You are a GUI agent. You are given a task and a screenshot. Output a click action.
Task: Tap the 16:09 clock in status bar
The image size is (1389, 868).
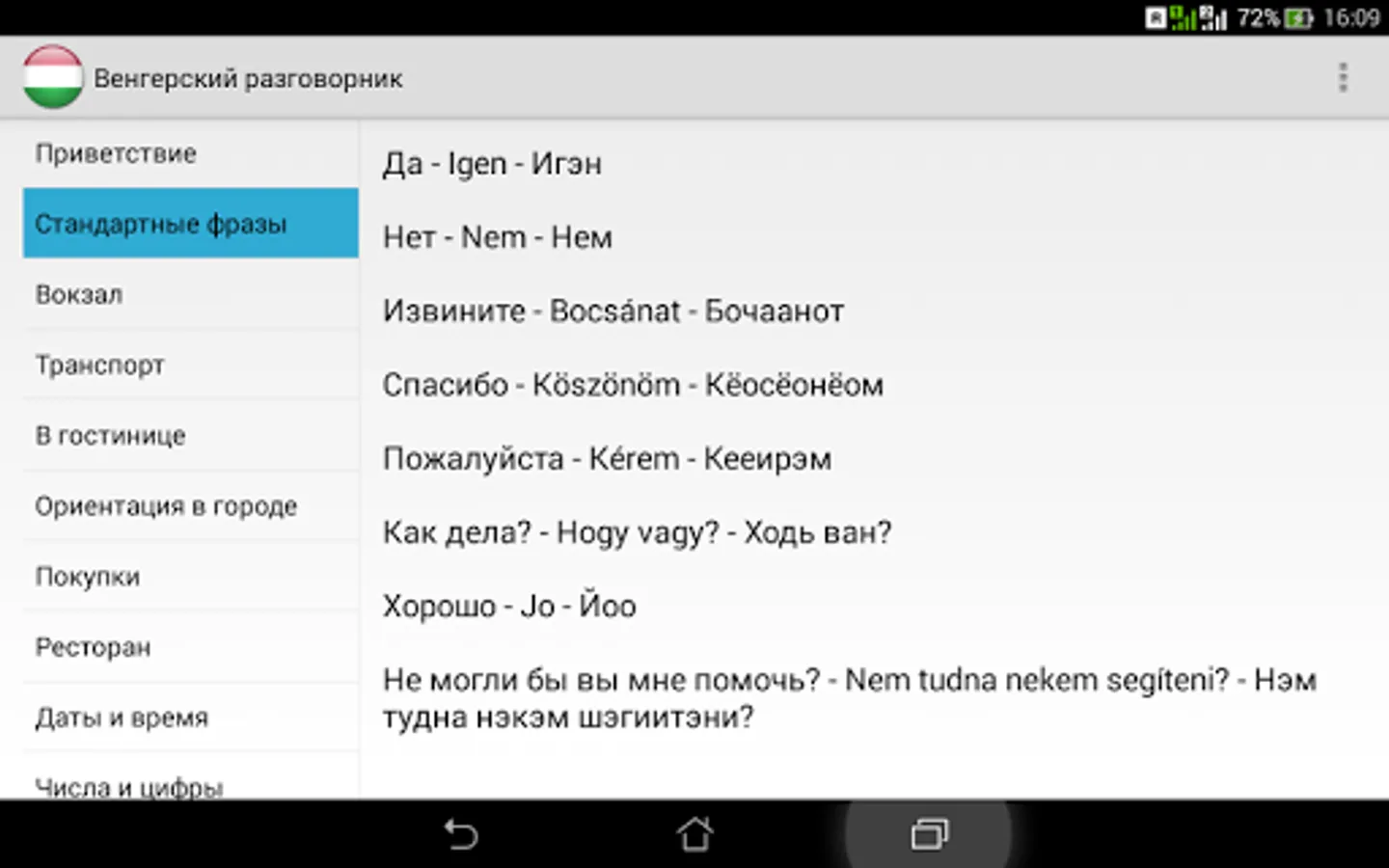[x=1351, y=18]
